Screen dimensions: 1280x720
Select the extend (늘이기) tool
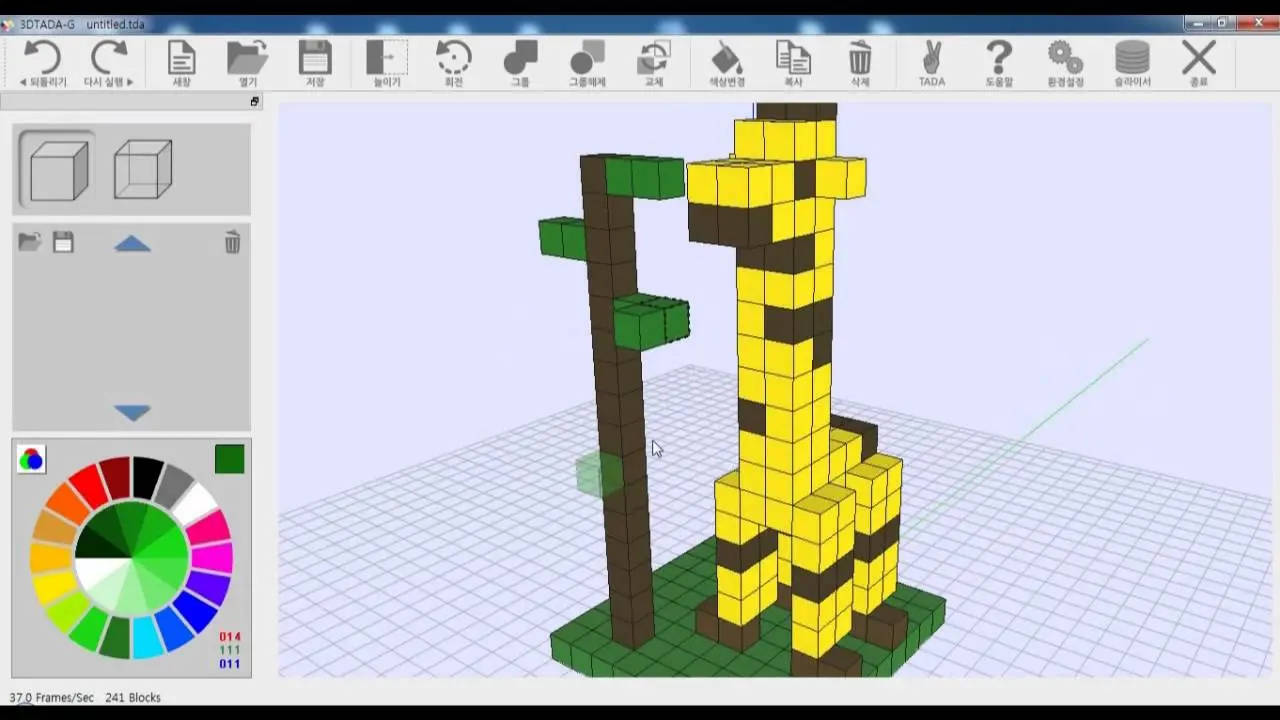pyautogui.click(x=387, y=63)
